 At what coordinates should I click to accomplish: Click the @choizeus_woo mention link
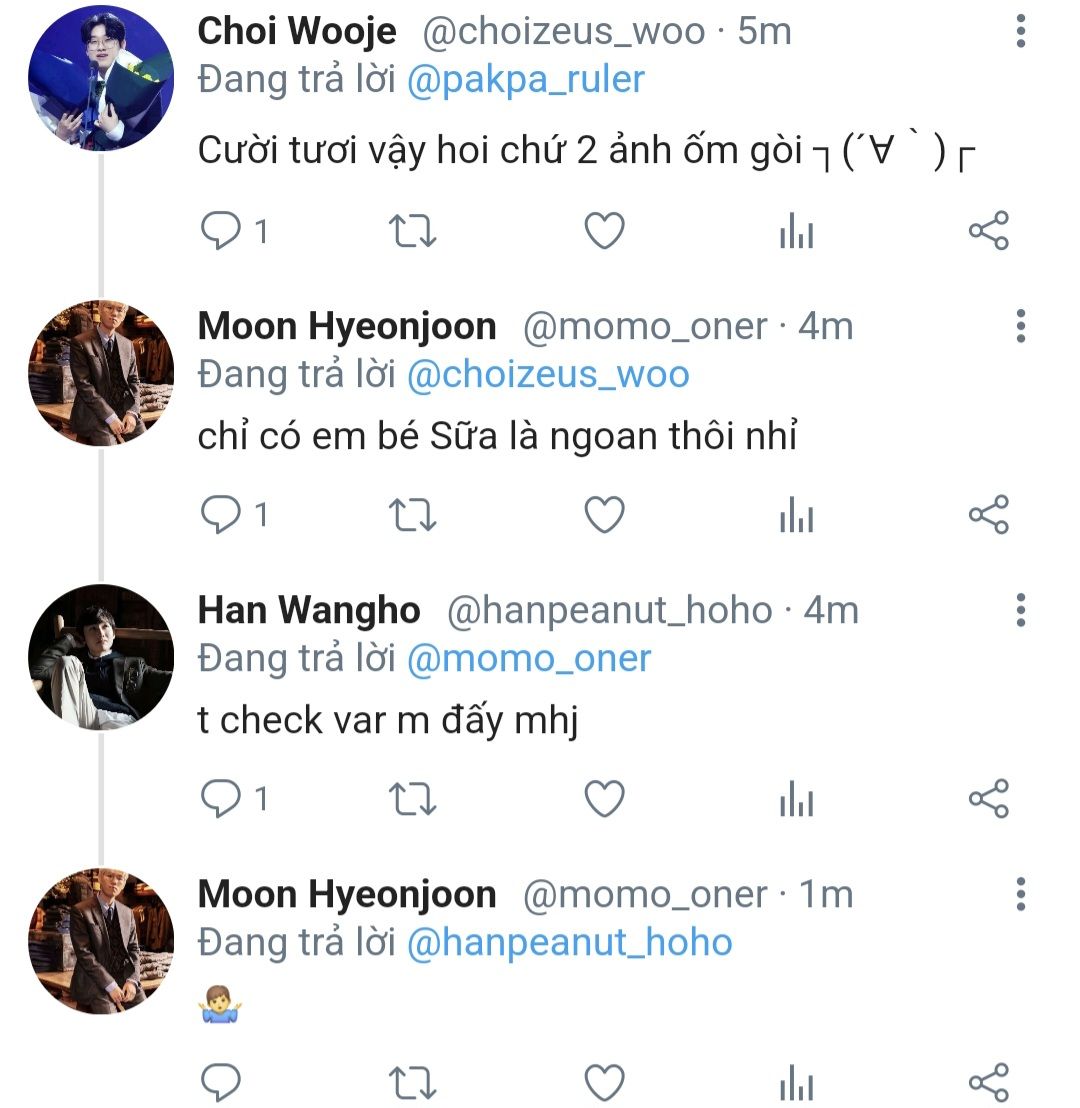tap(548, 375)
